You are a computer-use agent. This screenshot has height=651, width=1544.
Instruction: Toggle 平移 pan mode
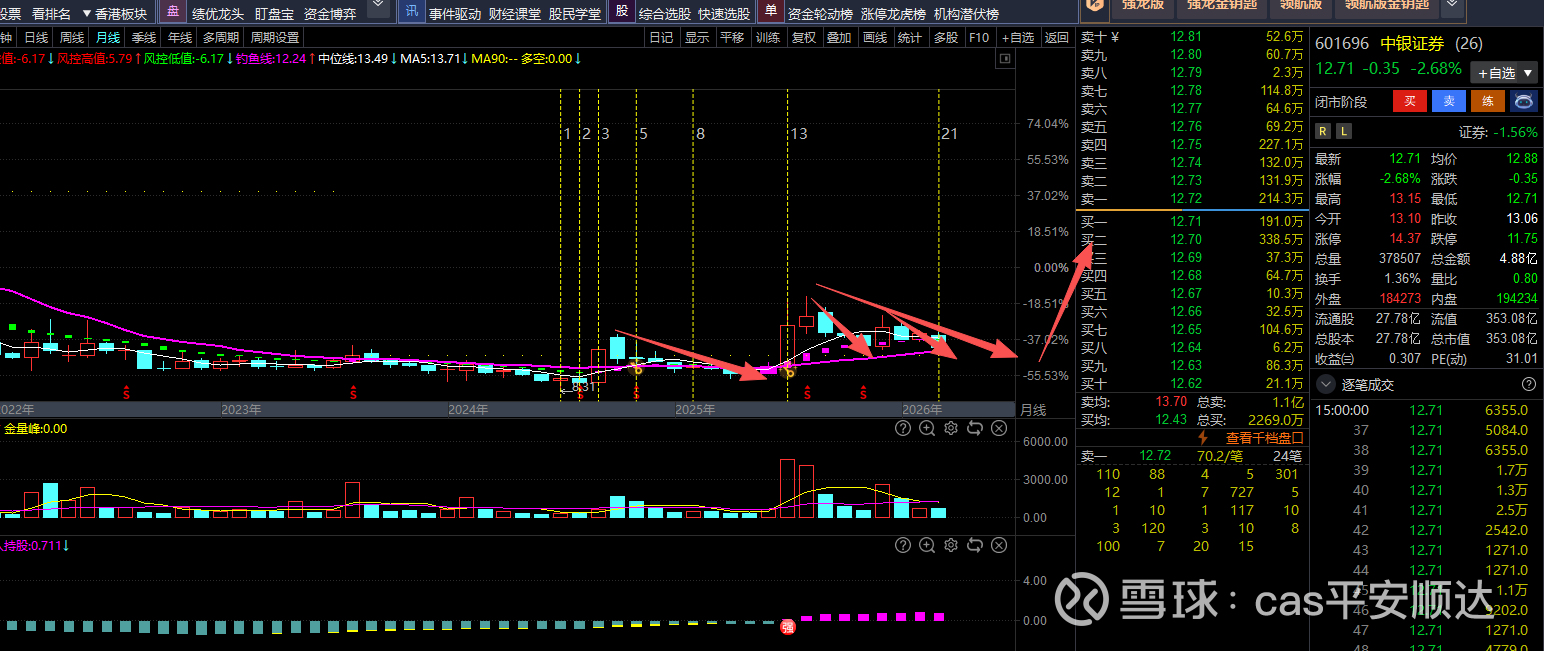pyautogui.click(x=732, y=38)
